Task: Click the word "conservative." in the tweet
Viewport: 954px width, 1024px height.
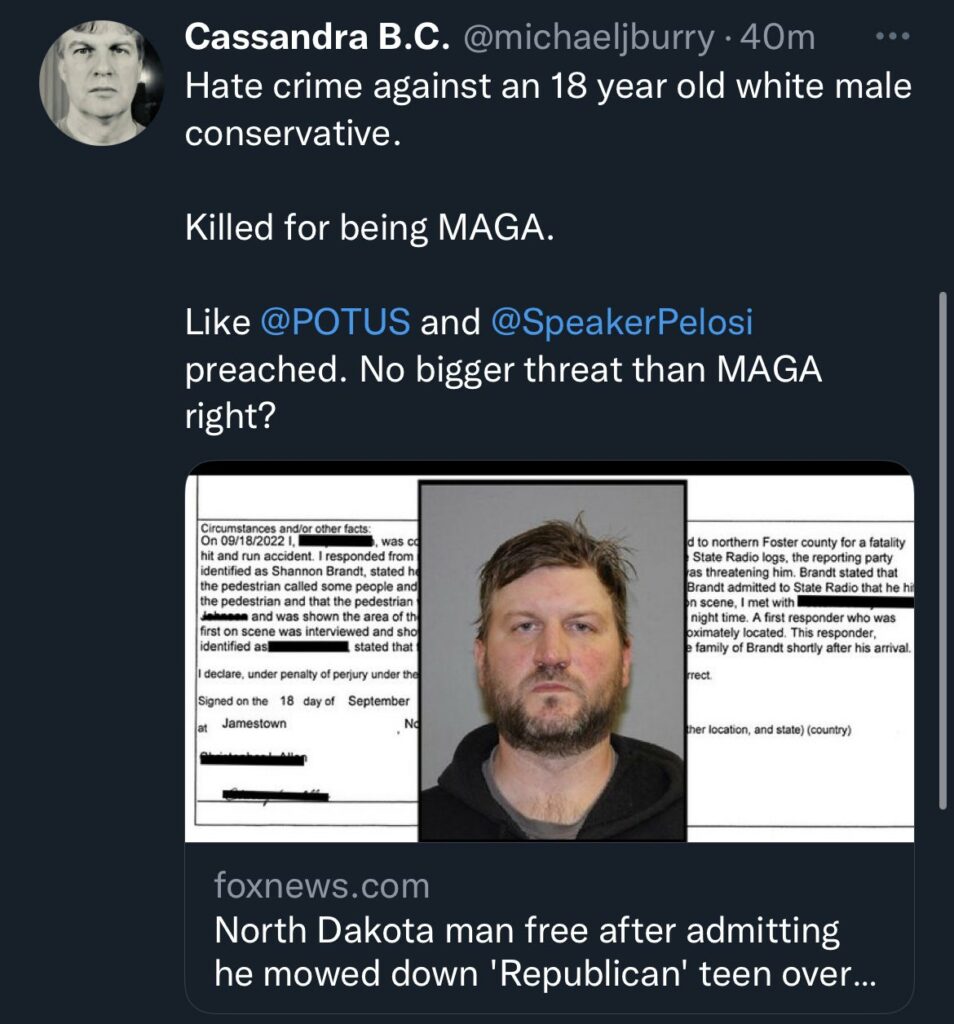Action: (293, 133)
